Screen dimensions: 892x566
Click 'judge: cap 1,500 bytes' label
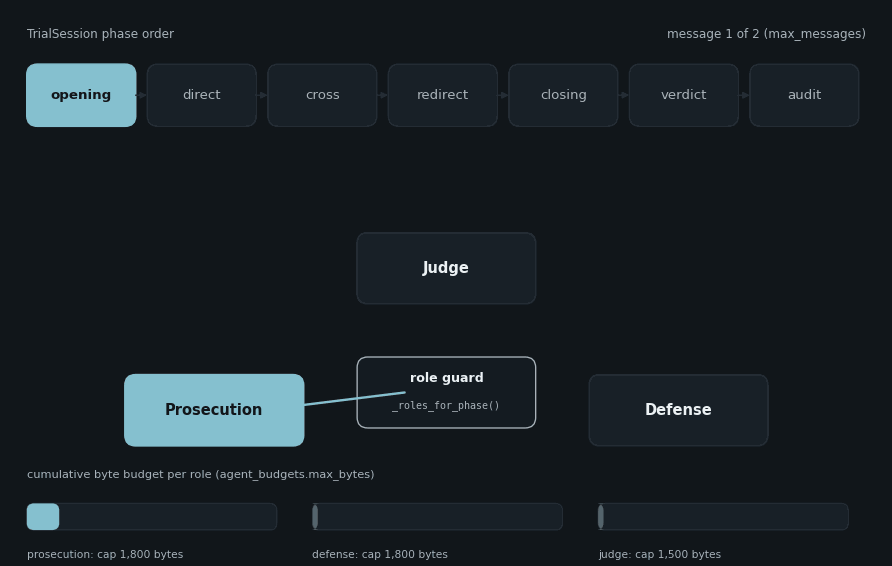pos(660,554)
